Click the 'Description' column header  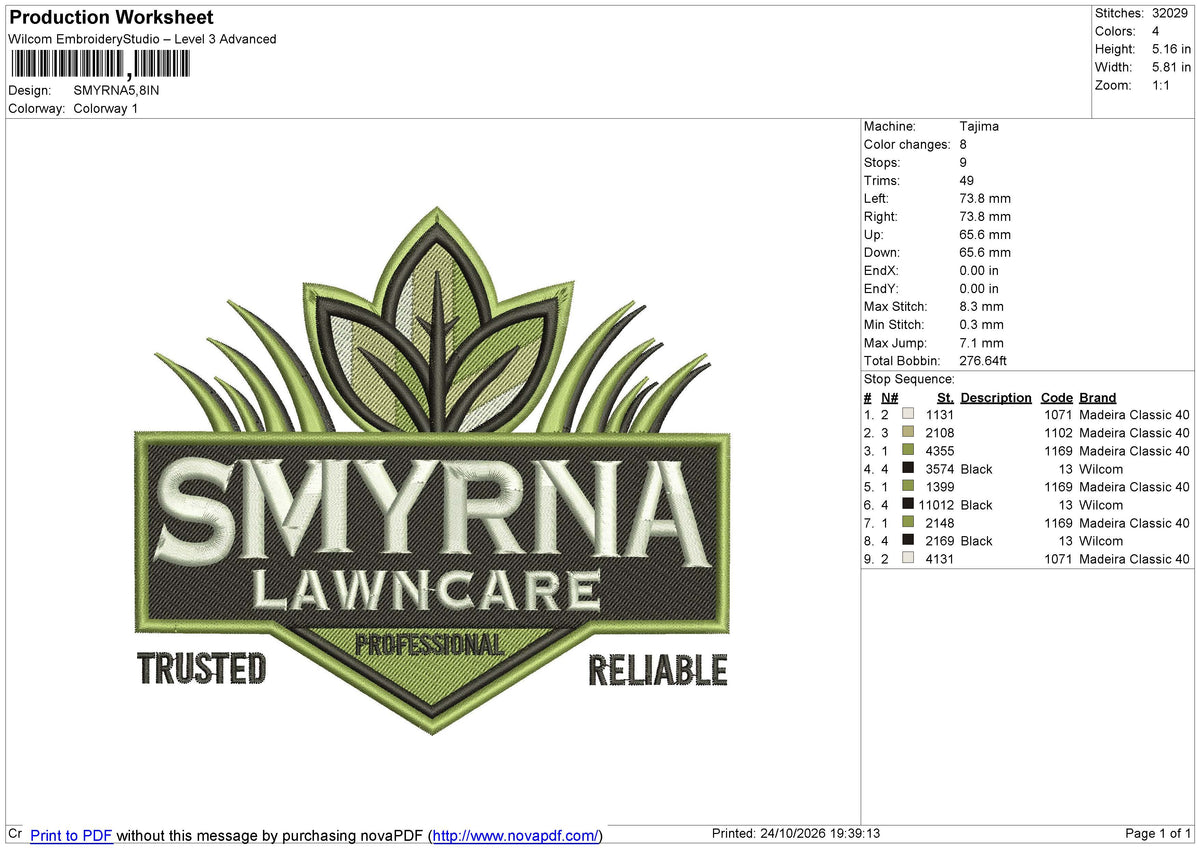click(996, 398)
